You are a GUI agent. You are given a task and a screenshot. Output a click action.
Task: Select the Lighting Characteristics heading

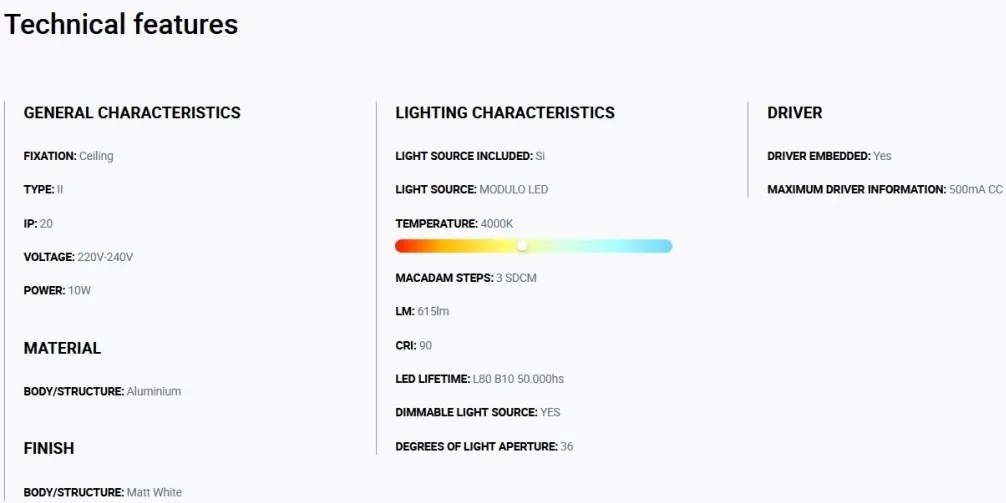pyautogui.click(x=505, y=113)
